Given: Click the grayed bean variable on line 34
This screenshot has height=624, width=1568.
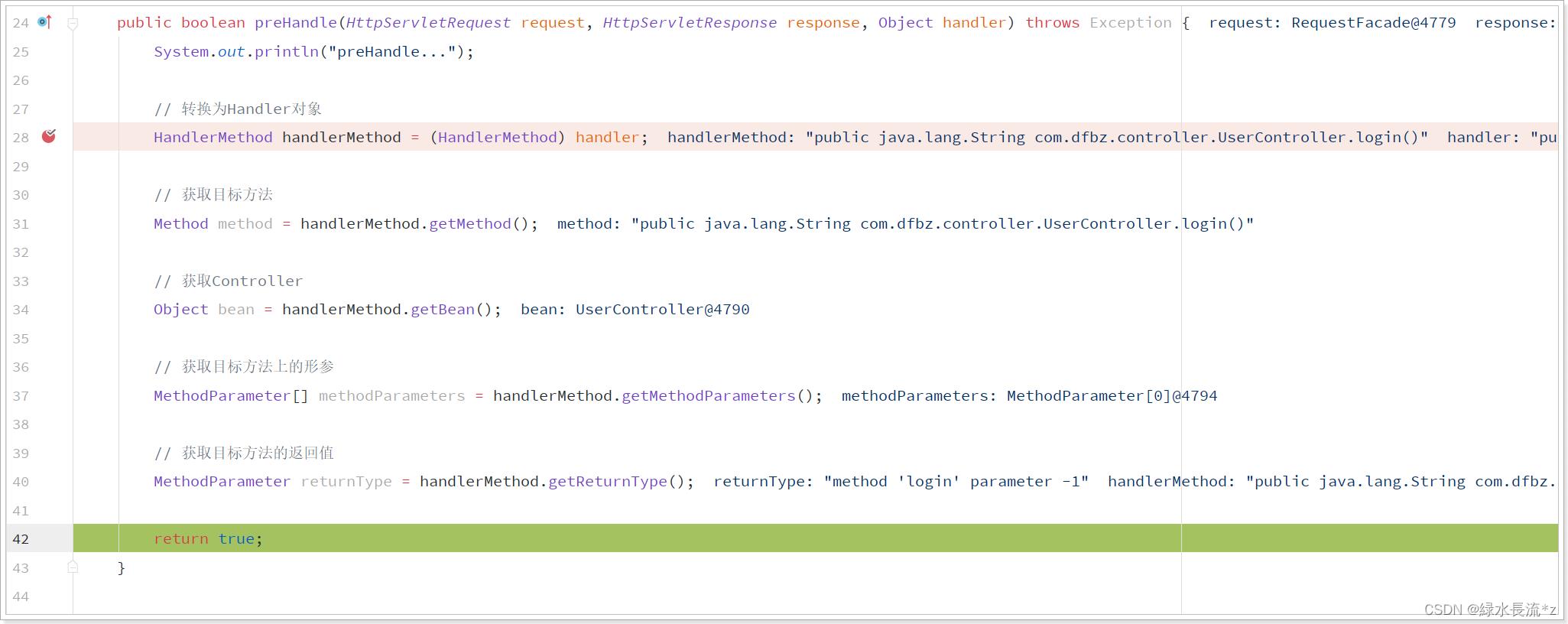Looking at the screenshot, I should pos(236,310).
